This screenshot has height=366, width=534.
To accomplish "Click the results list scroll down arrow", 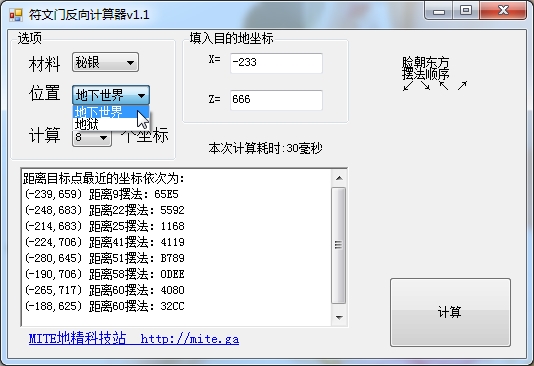I will (x=339, y=317).
